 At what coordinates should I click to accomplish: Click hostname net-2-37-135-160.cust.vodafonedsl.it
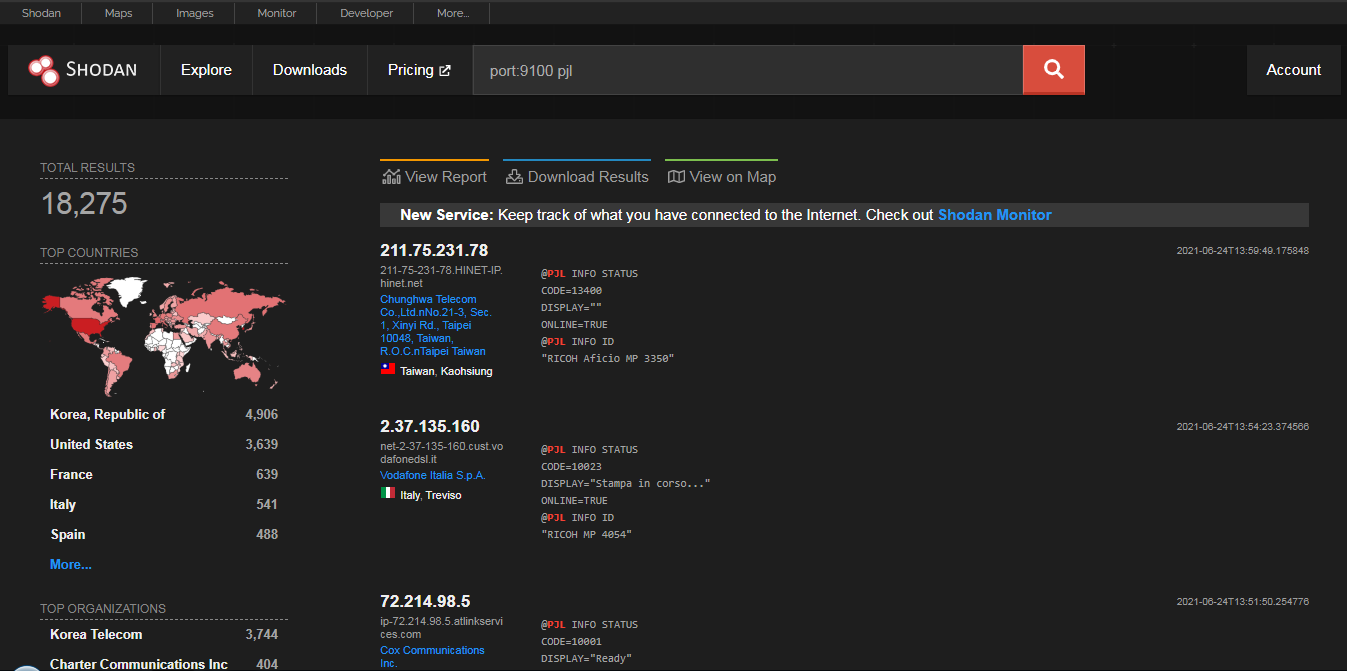[x=441, y=452]
